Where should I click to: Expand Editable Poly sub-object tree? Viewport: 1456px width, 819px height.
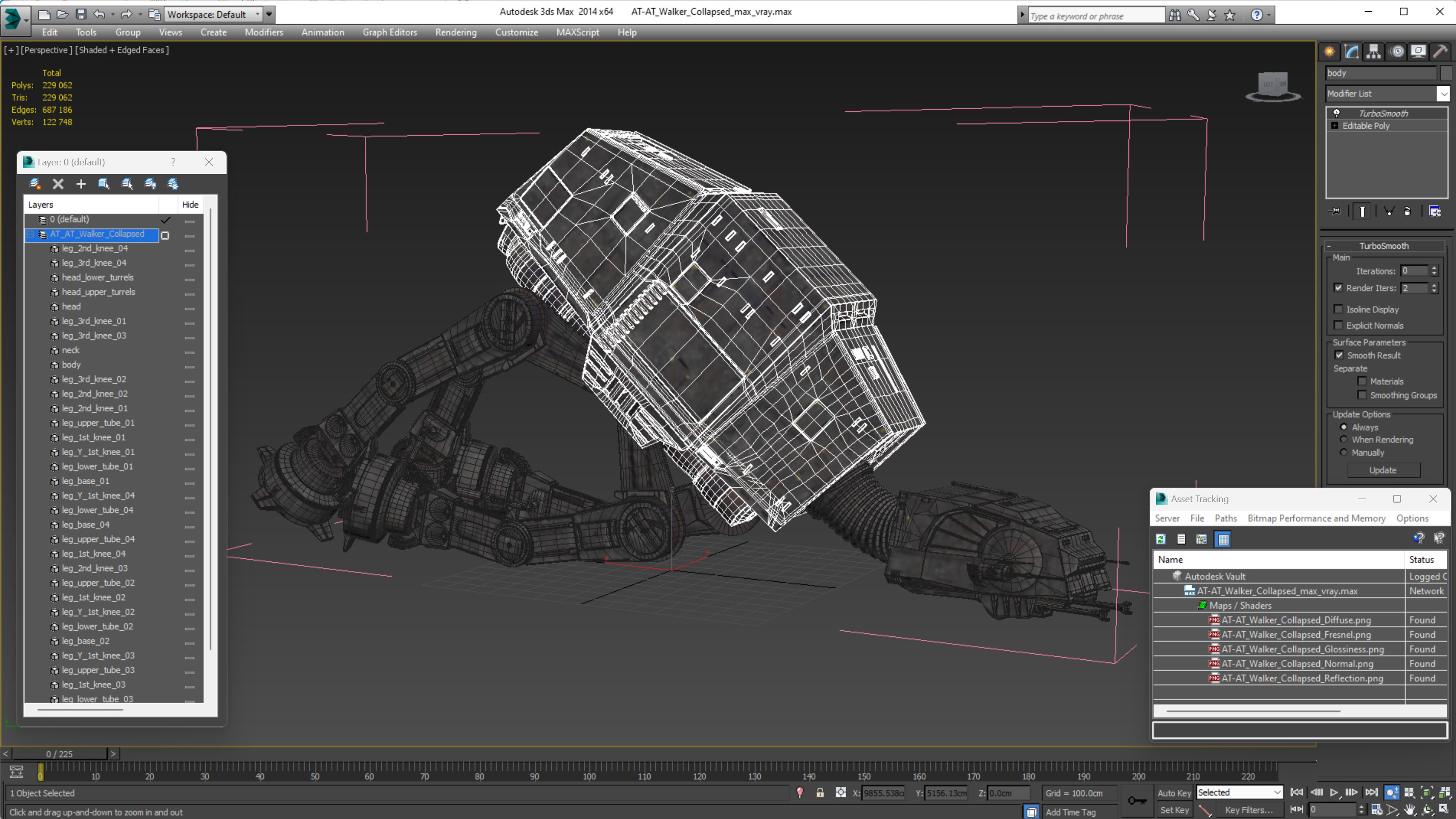tap(1335, 126)
